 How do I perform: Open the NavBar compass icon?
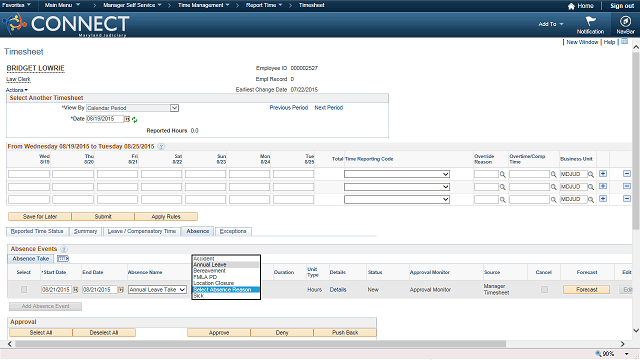[x=625, y=21]
